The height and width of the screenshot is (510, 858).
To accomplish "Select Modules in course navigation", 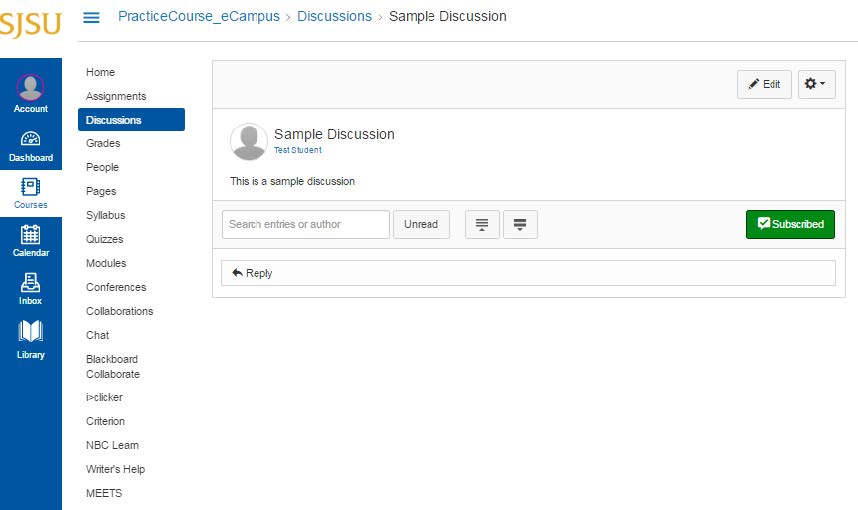I will point(106,264).
